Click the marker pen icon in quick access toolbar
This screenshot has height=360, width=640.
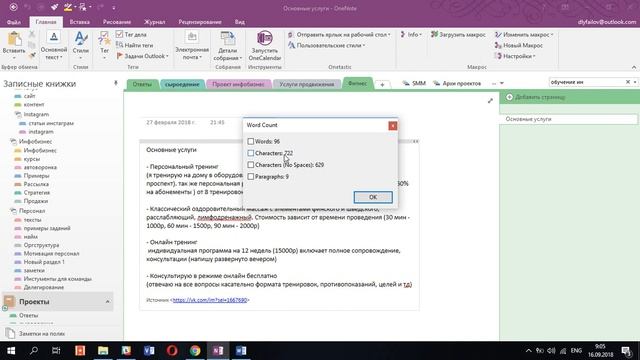[69, 7]
